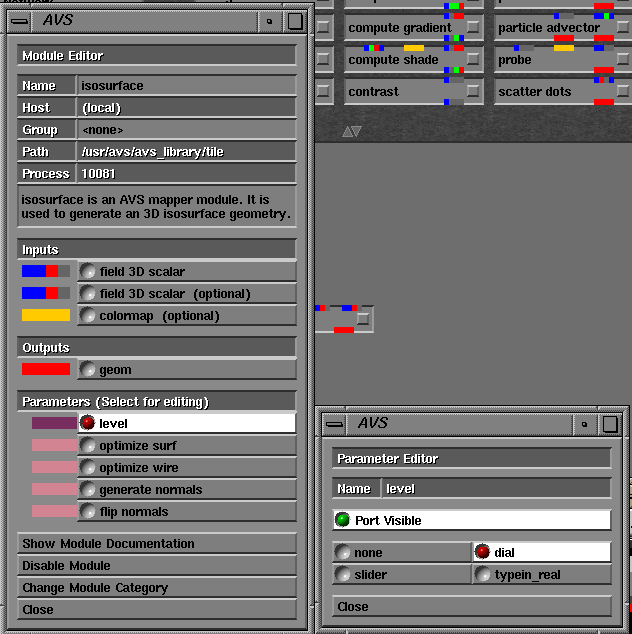Click the isosurface description text box
This screenshot has width=632, height=634.
[x=157, y=207]
